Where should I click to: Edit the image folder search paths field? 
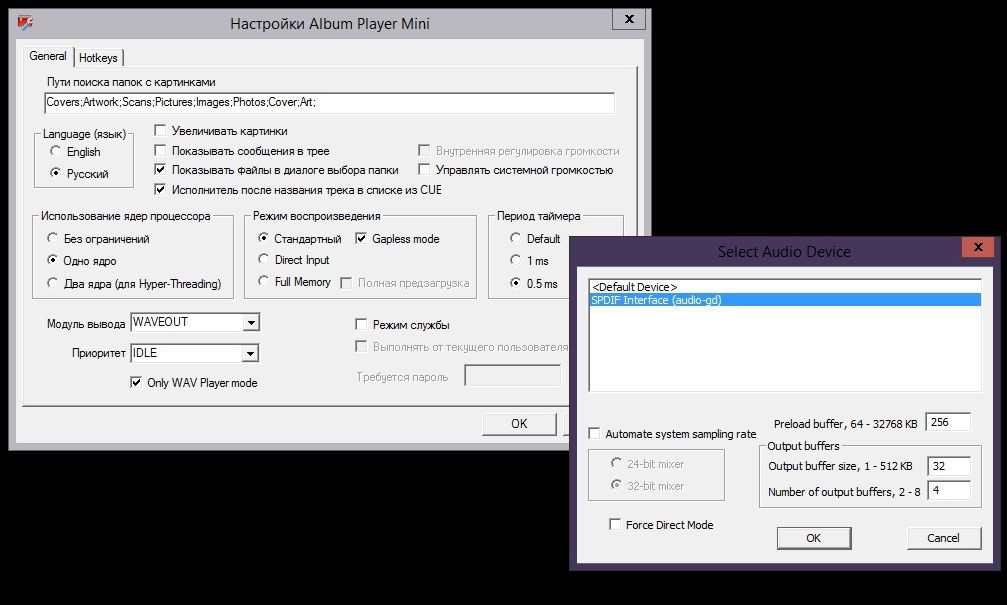click(x=329, y=103)
